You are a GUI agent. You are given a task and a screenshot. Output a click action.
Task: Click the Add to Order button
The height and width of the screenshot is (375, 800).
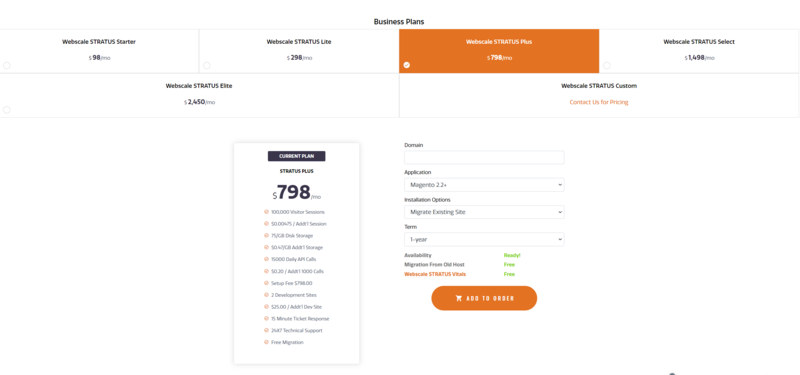[484, 298]
